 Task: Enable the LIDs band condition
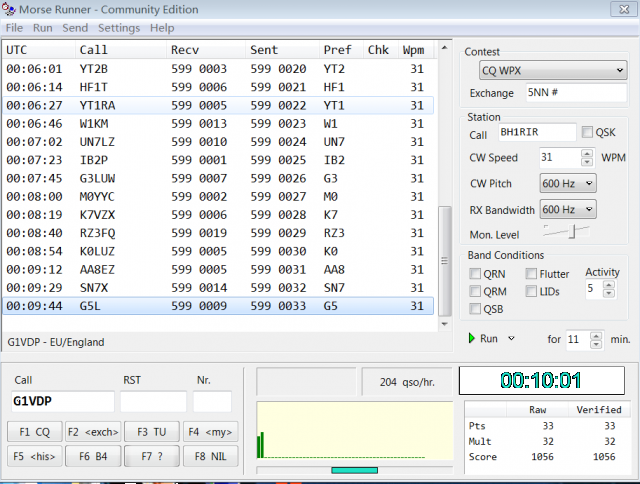click(x=531, y=291)
